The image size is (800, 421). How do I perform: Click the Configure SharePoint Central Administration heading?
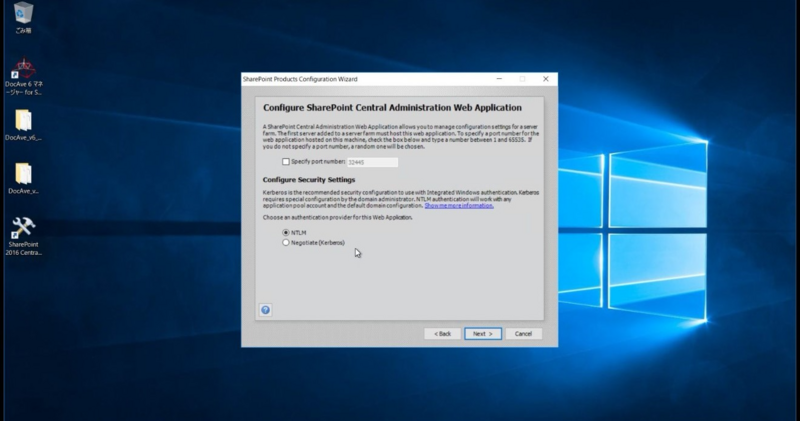click(392, 108)
